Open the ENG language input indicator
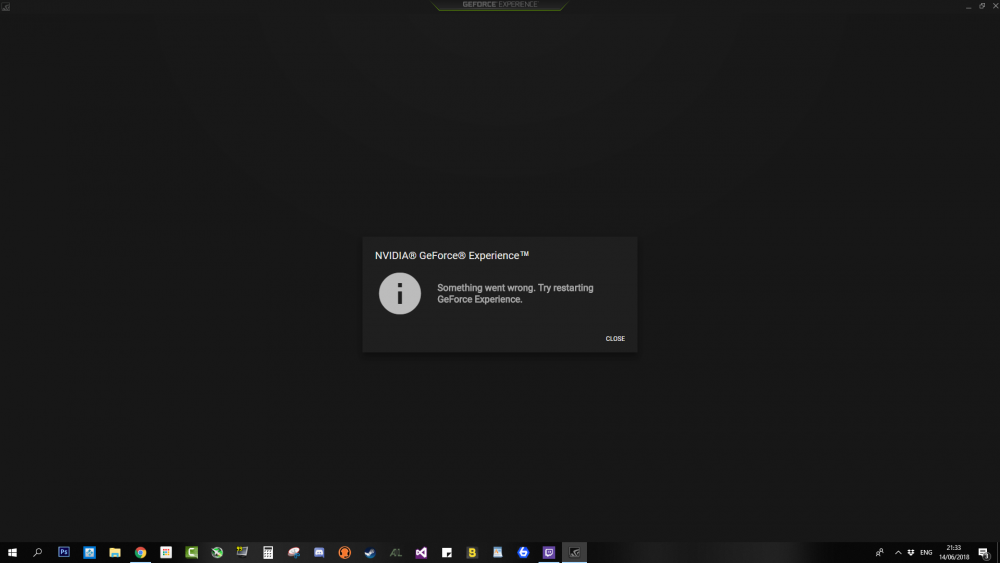This screenshot has width=1000, height=563. (x=926, y=552)
